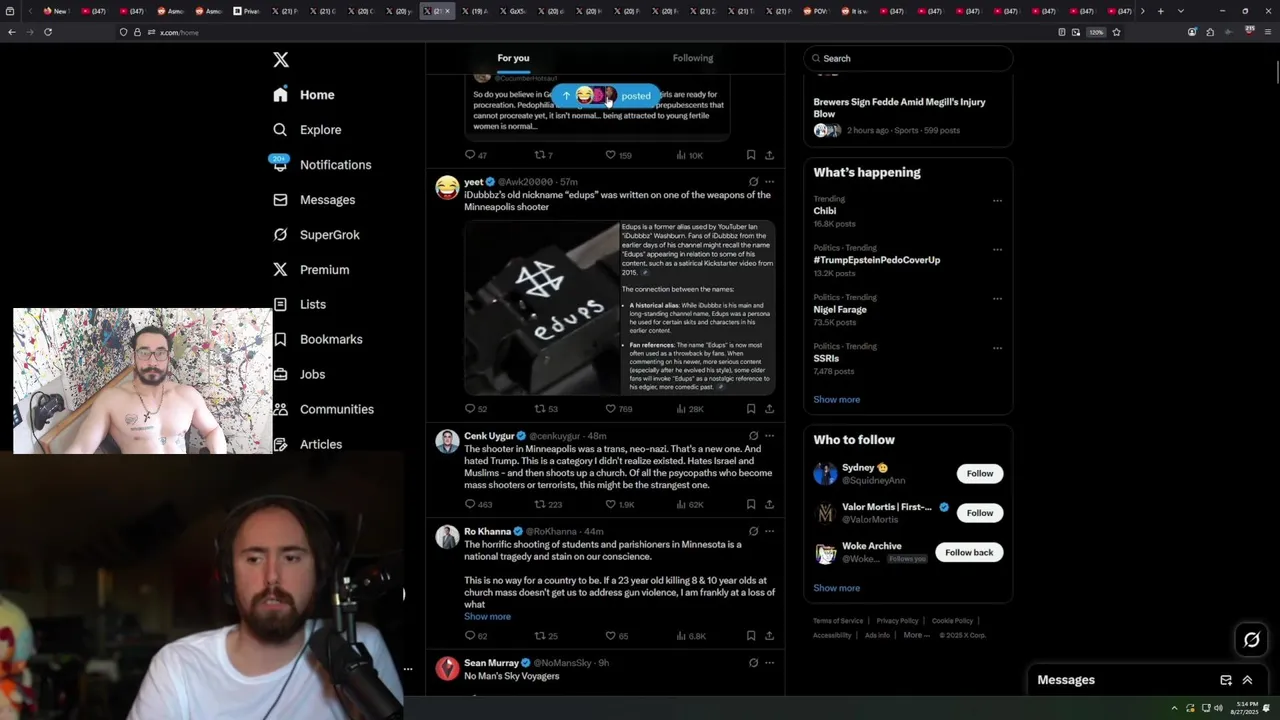Viewport: 1280px width, 720px height.
Task: Follow Valor Mortis
Action: 980,513
